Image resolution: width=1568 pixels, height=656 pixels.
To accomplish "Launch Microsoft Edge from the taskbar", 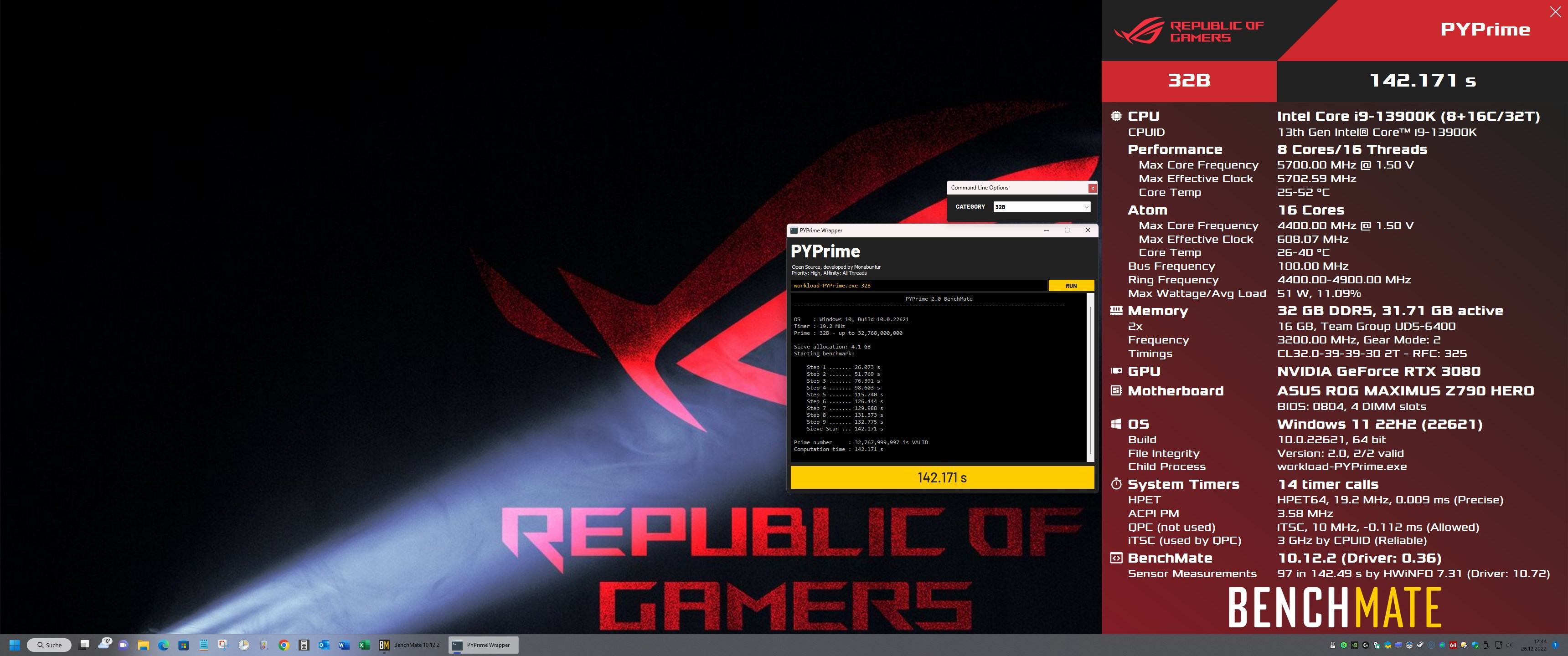I will (x=163, y=645).
